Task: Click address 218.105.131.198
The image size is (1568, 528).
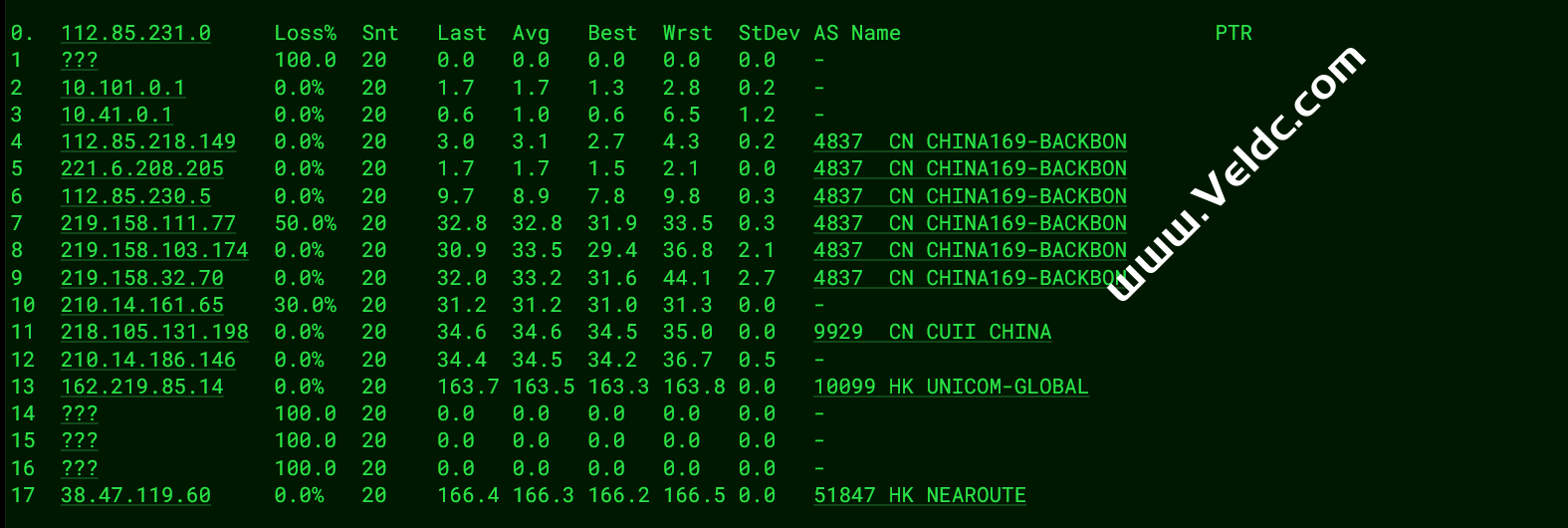Action: (154, 332)
